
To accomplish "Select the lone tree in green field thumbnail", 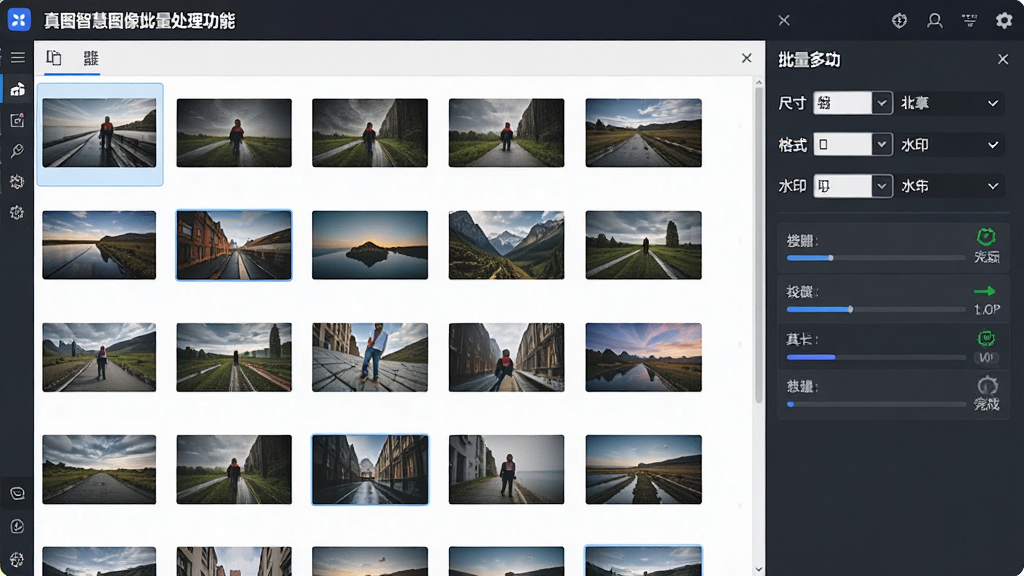I will pyautogui.click(x=643, y=245).
